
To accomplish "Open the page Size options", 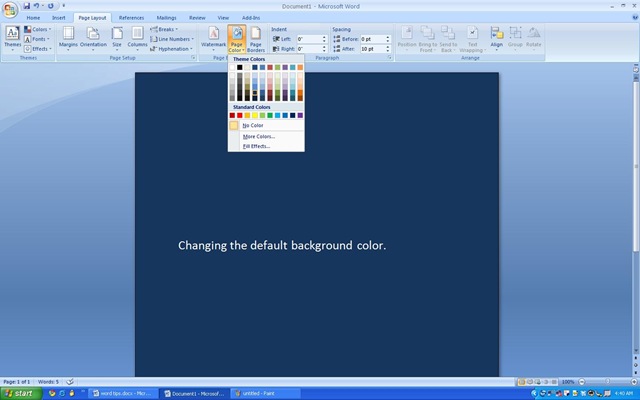I will 117,39.
